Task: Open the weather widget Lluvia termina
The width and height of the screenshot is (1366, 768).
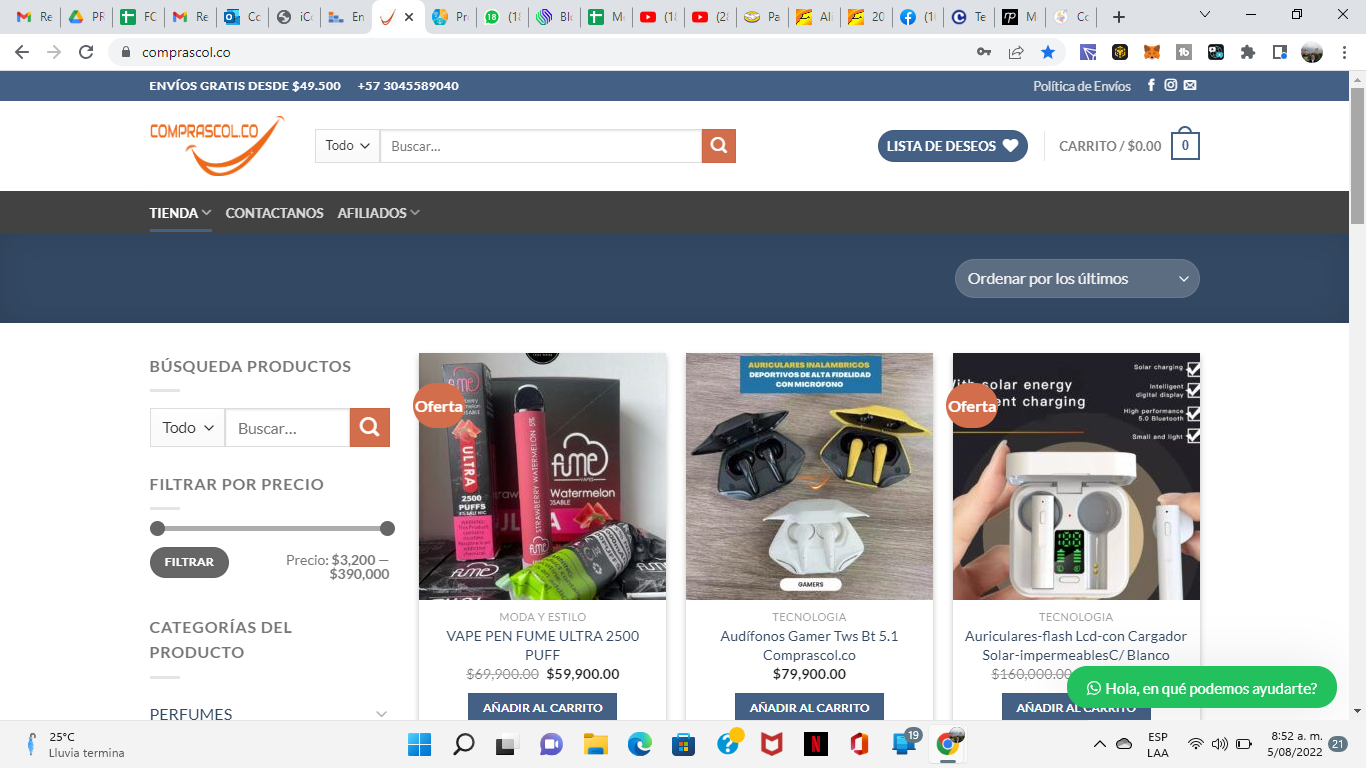Action: coord(76,744)
